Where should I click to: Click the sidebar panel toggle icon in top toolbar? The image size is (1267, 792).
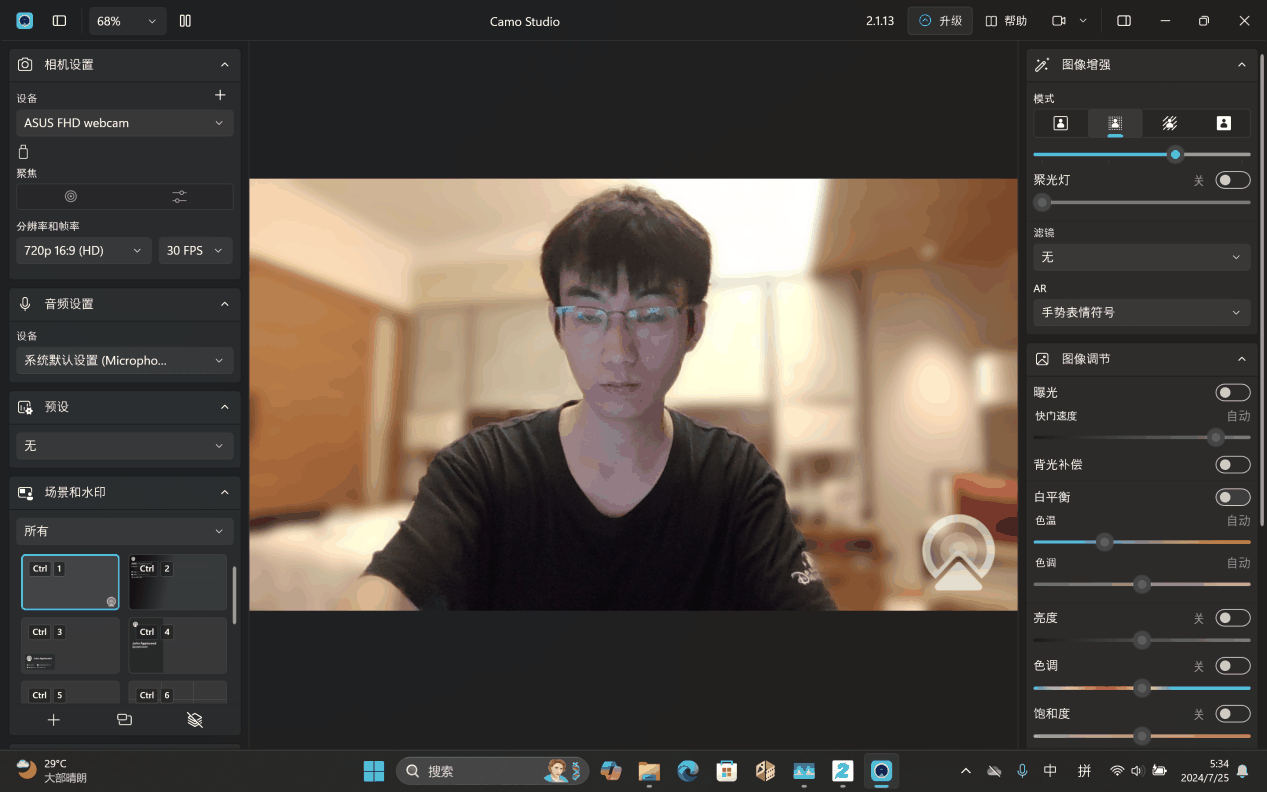(x=60, y=20)
